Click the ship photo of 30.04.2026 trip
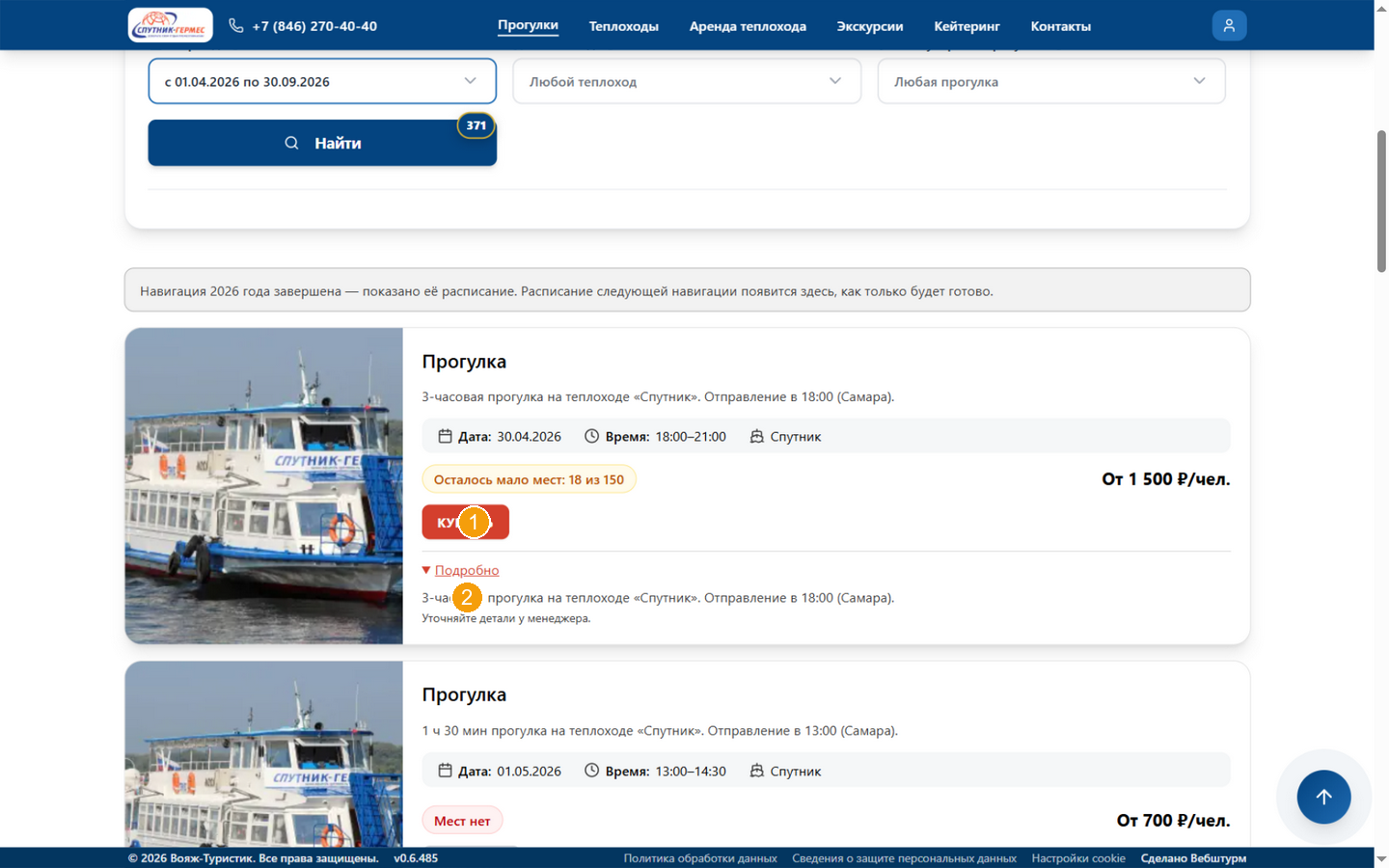 [263, 486]
